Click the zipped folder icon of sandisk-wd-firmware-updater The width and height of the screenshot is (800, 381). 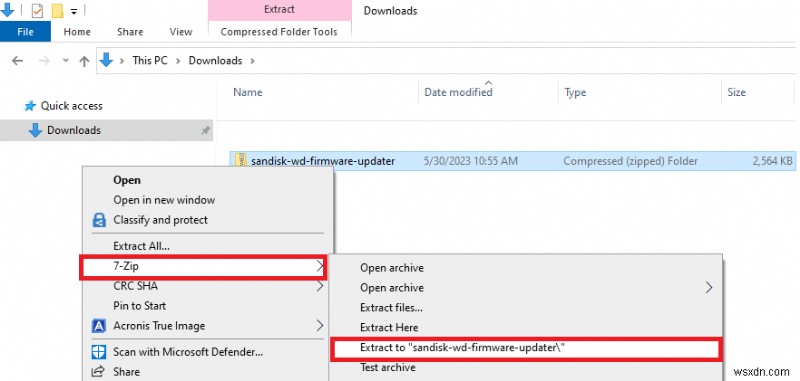coord(240,161)
